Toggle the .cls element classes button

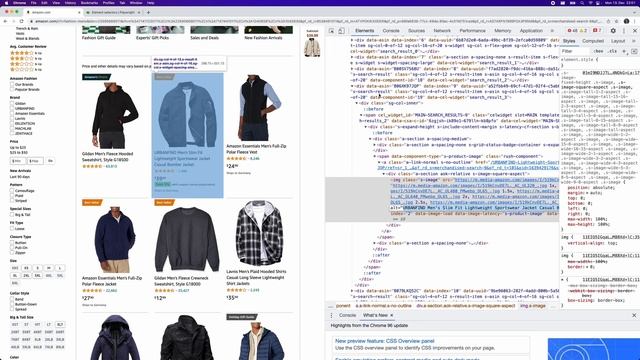click(x=613, y=51)
